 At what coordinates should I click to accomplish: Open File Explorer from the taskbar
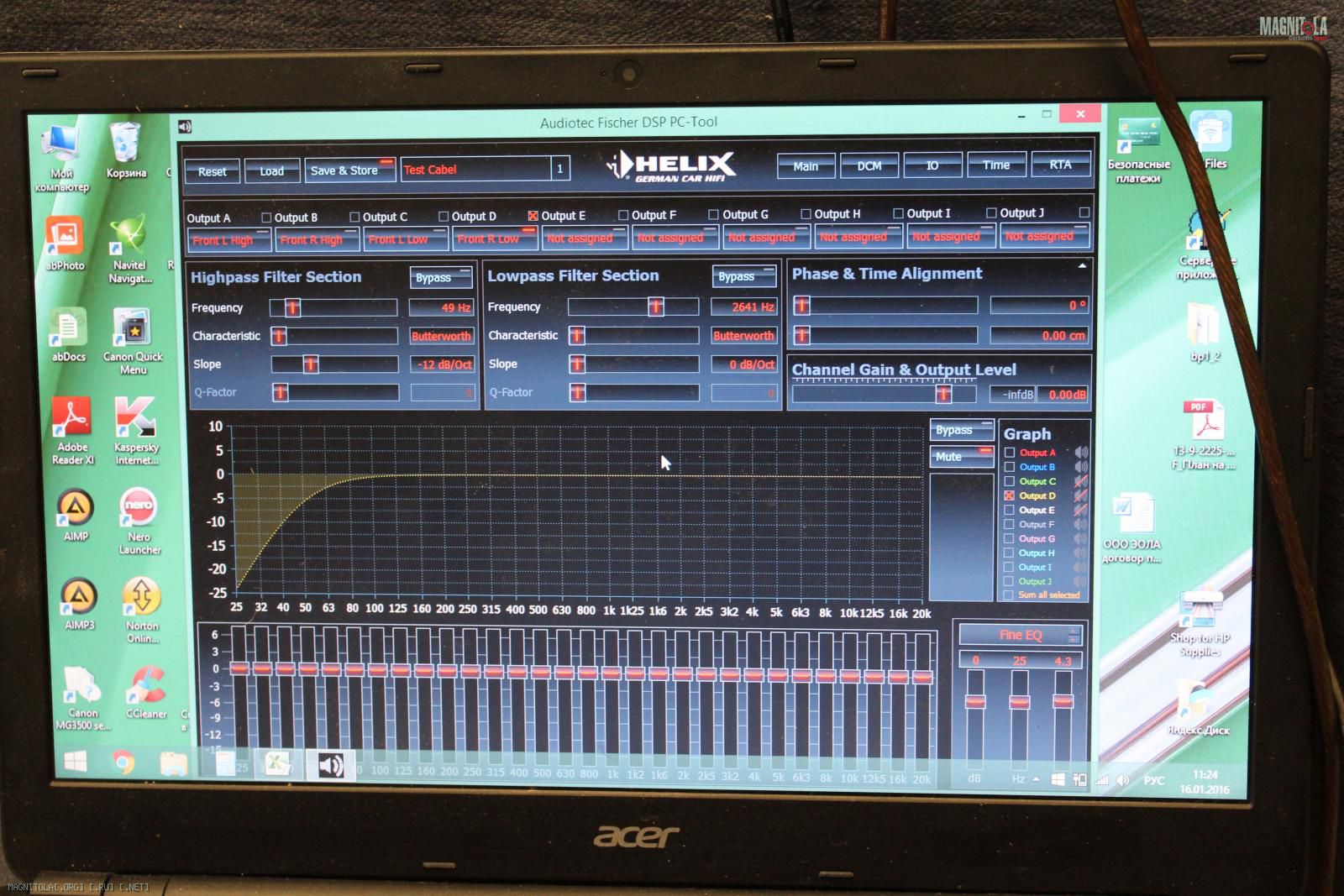coord(173,763)
